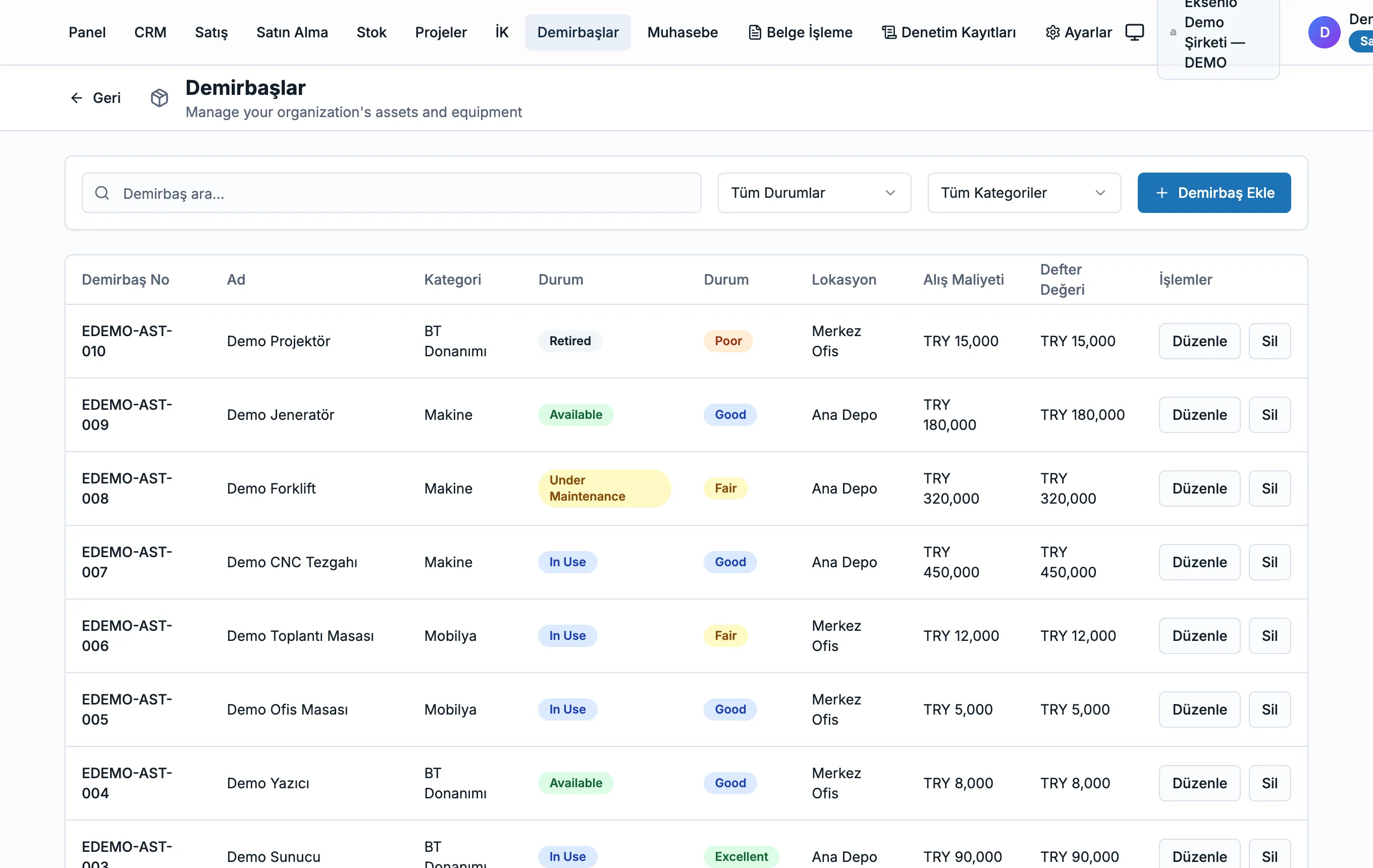Click the monitor display icon in navbar
The height and width of the screenshot is (868, 1373).
(x=1135, y=32)
